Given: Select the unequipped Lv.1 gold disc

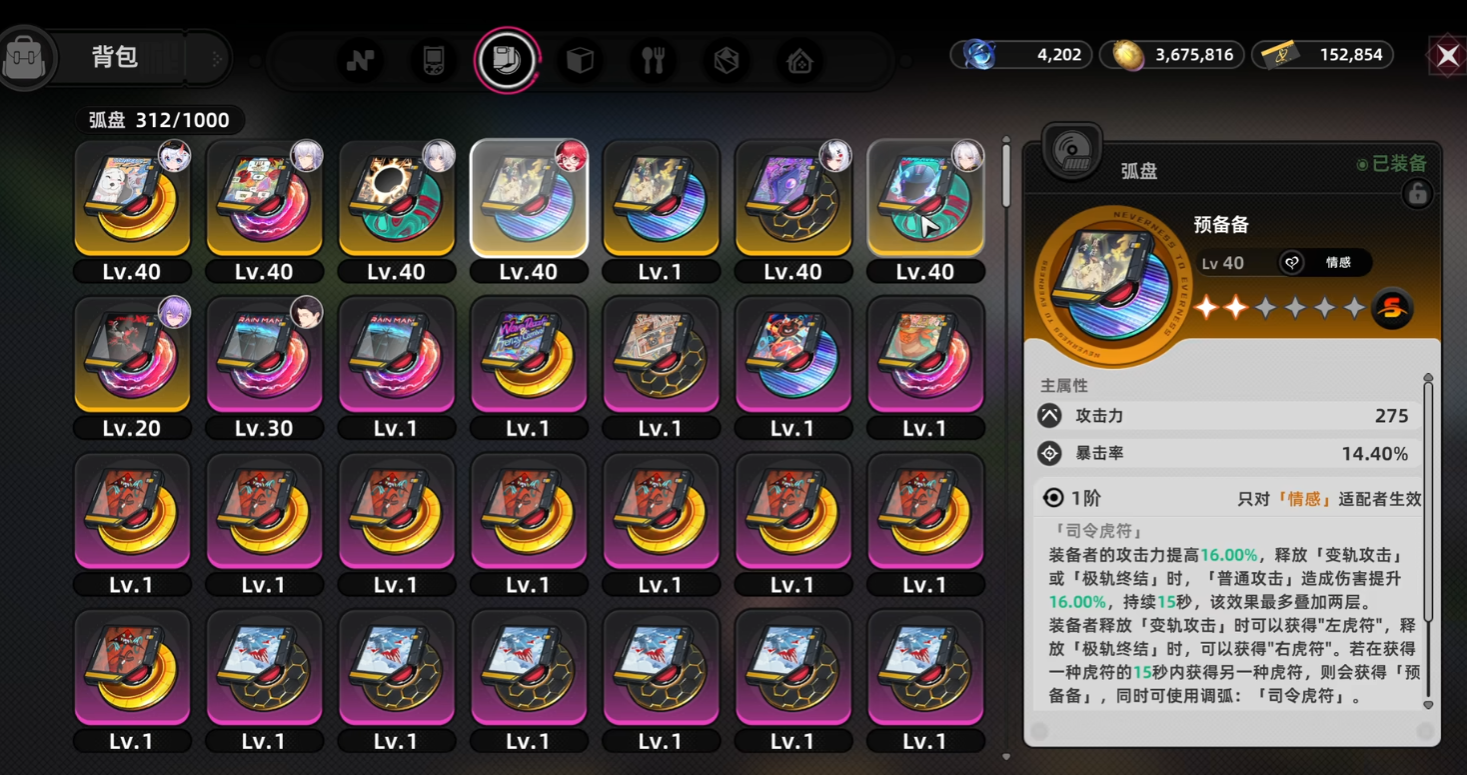Looking at the screenshot, I should click(660, 211).
